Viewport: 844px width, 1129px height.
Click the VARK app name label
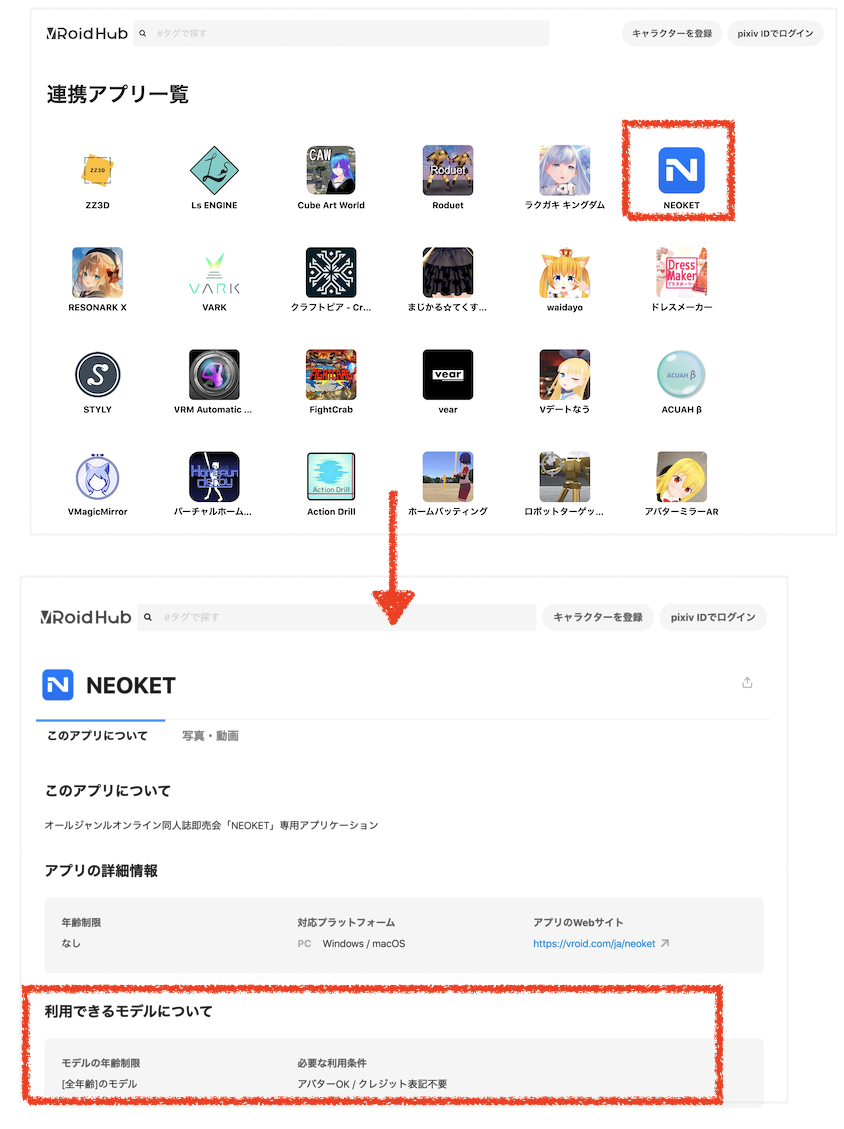point(214,307)
